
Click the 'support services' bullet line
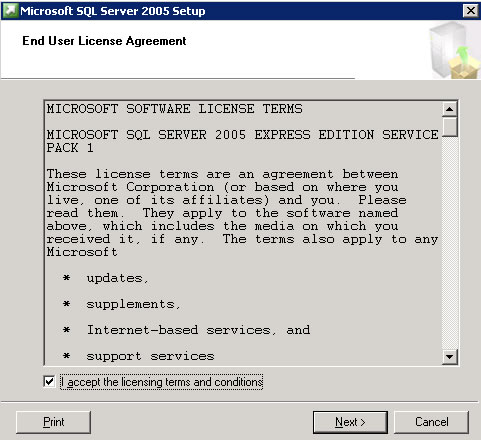point(150,356)
